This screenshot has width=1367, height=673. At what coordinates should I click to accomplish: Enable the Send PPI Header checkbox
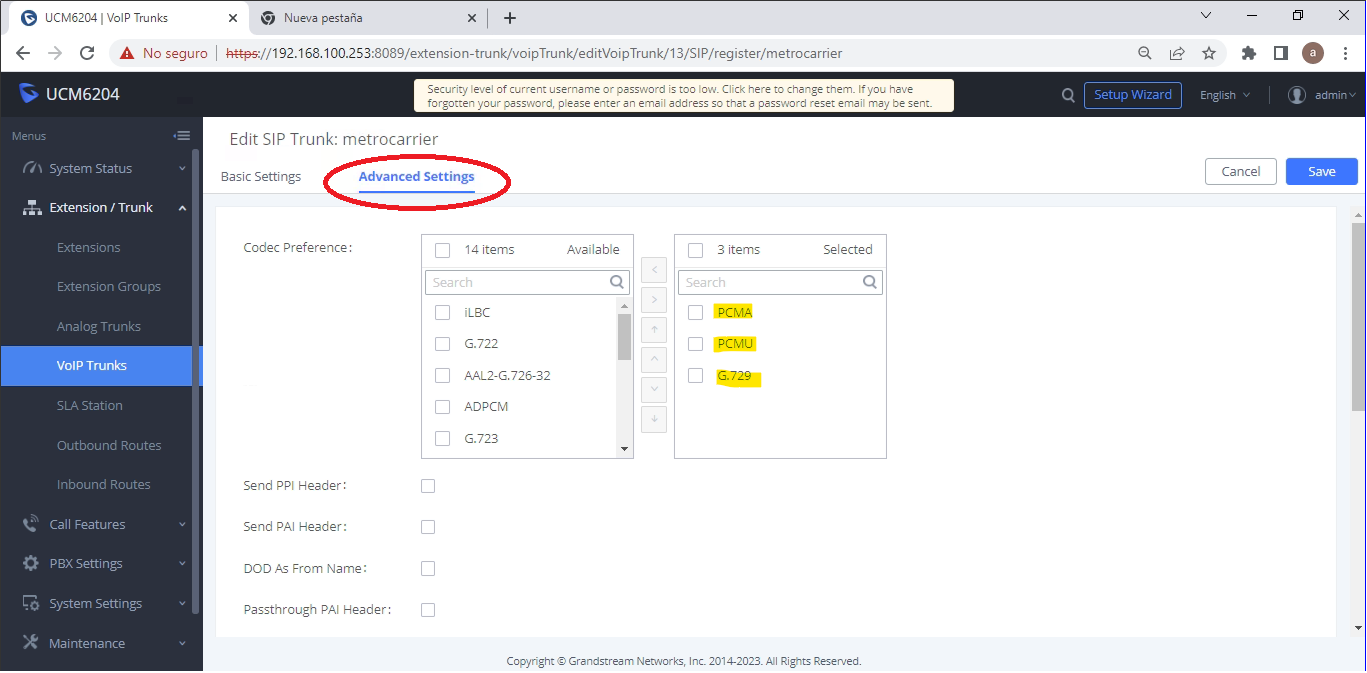428,486
